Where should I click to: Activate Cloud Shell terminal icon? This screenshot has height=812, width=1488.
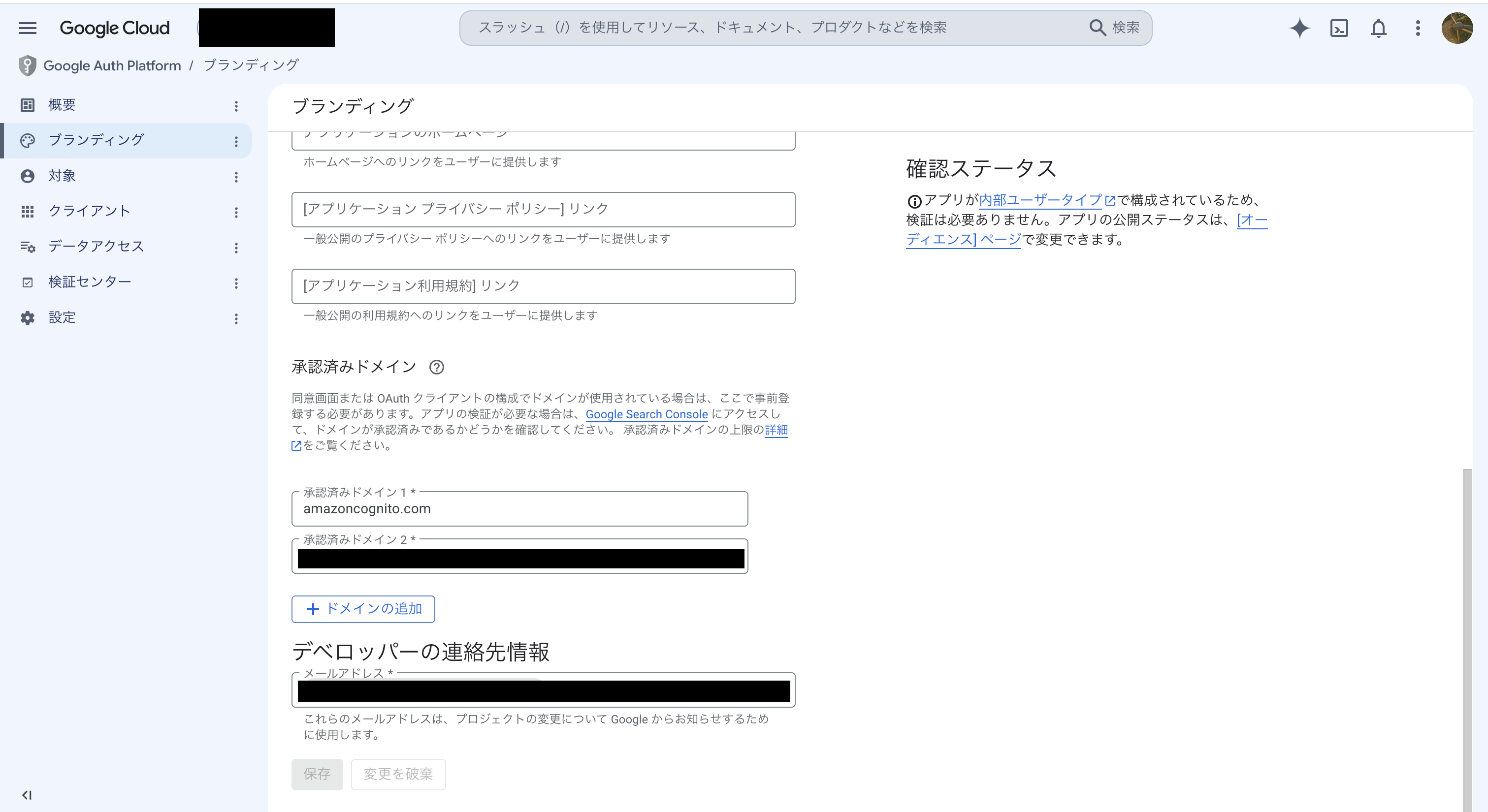tap(1338, 28)
